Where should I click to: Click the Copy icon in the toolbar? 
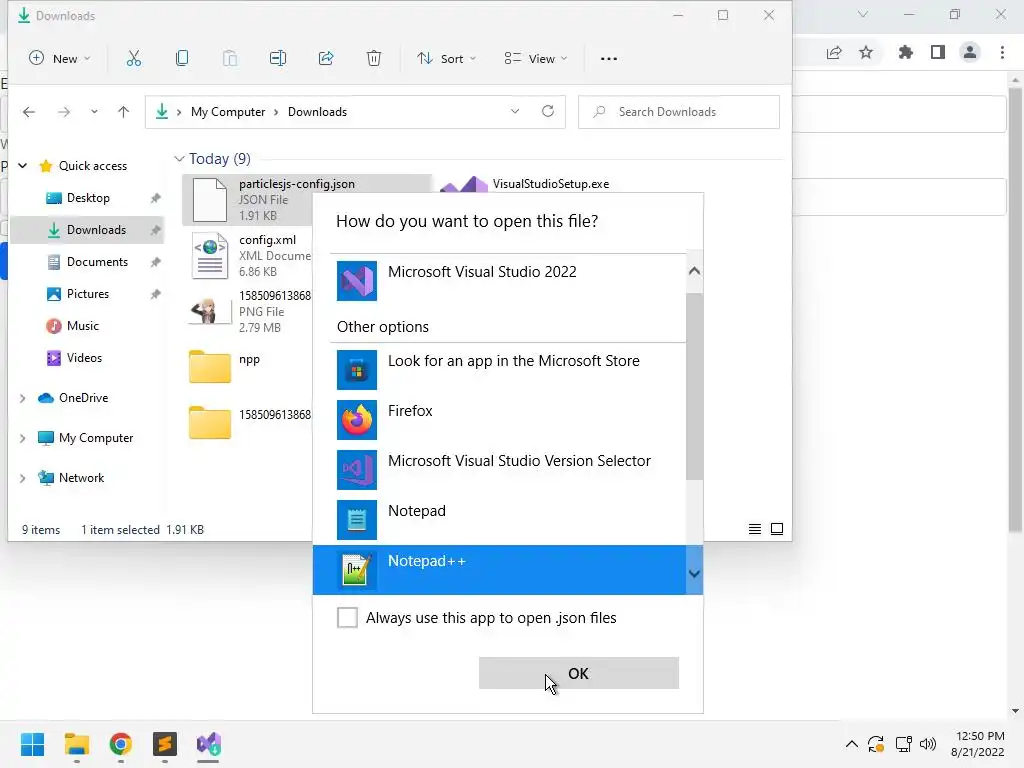coord(182,59)
